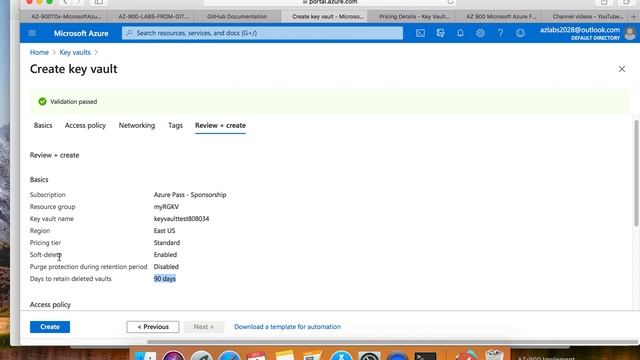Show notifications via the bell icon
The image size is (640, 360).
point(460,33)
